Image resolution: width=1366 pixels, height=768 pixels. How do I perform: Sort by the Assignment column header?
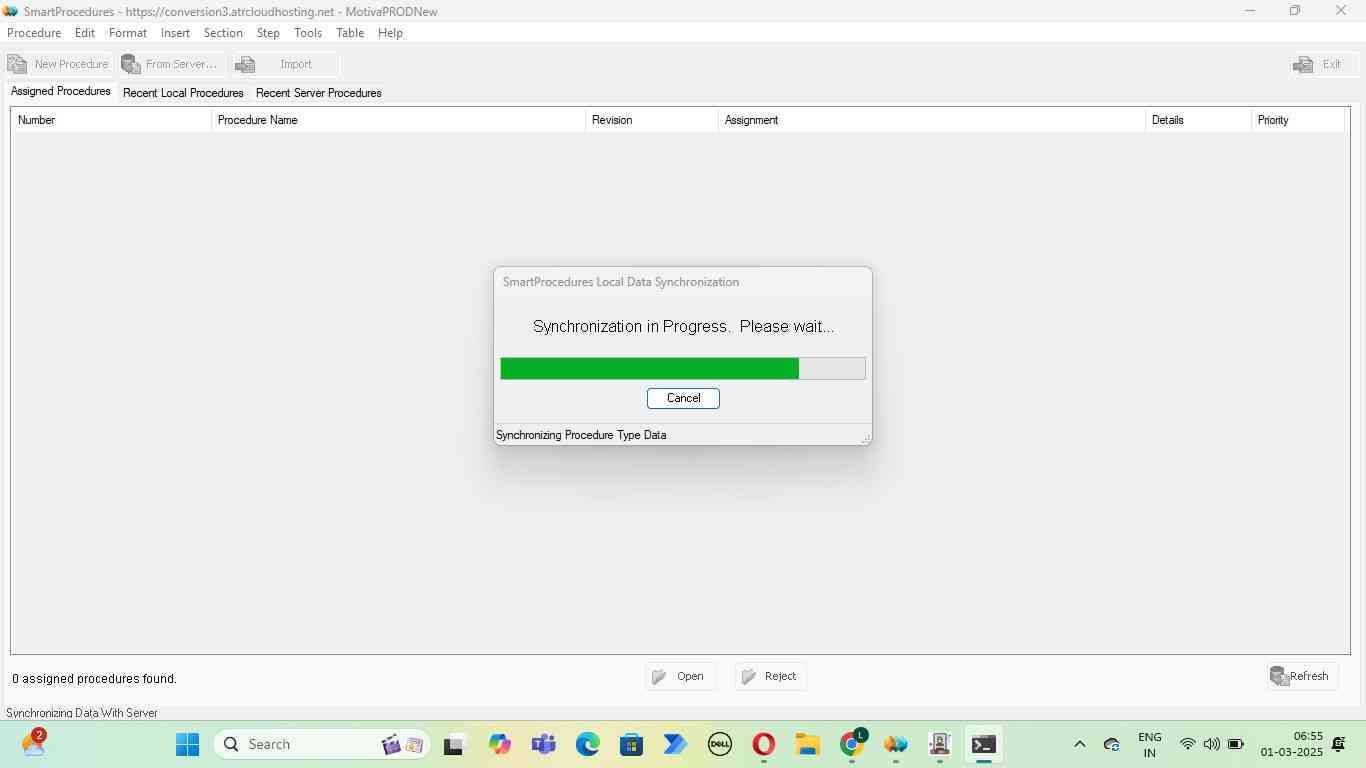point(932,120)
